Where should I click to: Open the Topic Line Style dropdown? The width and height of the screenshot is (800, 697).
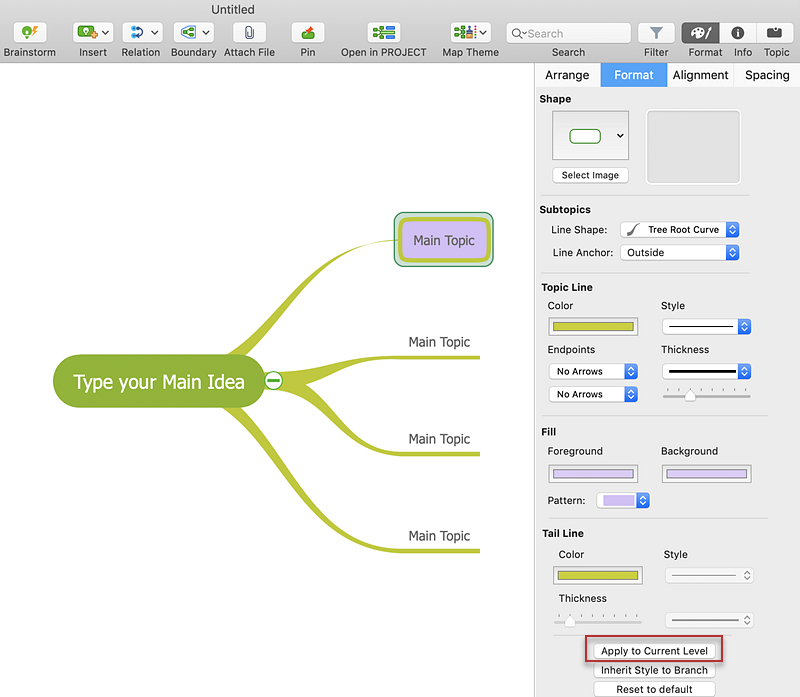707,327
